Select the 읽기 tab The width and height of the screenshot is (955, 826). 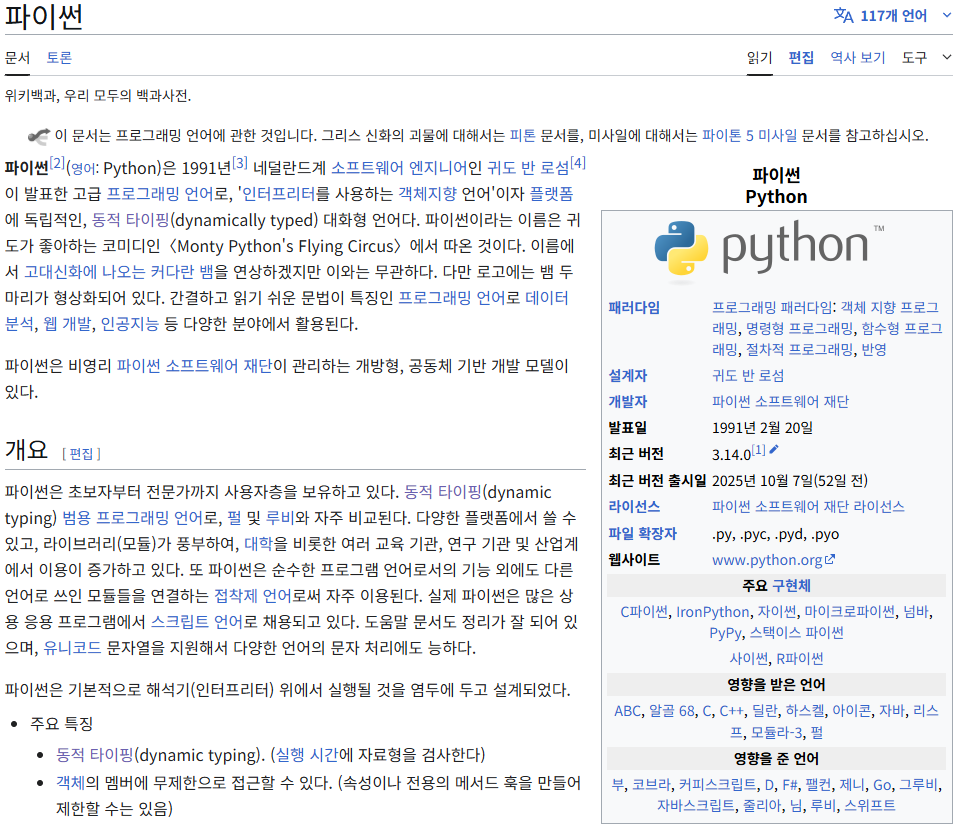[x=759, y=57]
